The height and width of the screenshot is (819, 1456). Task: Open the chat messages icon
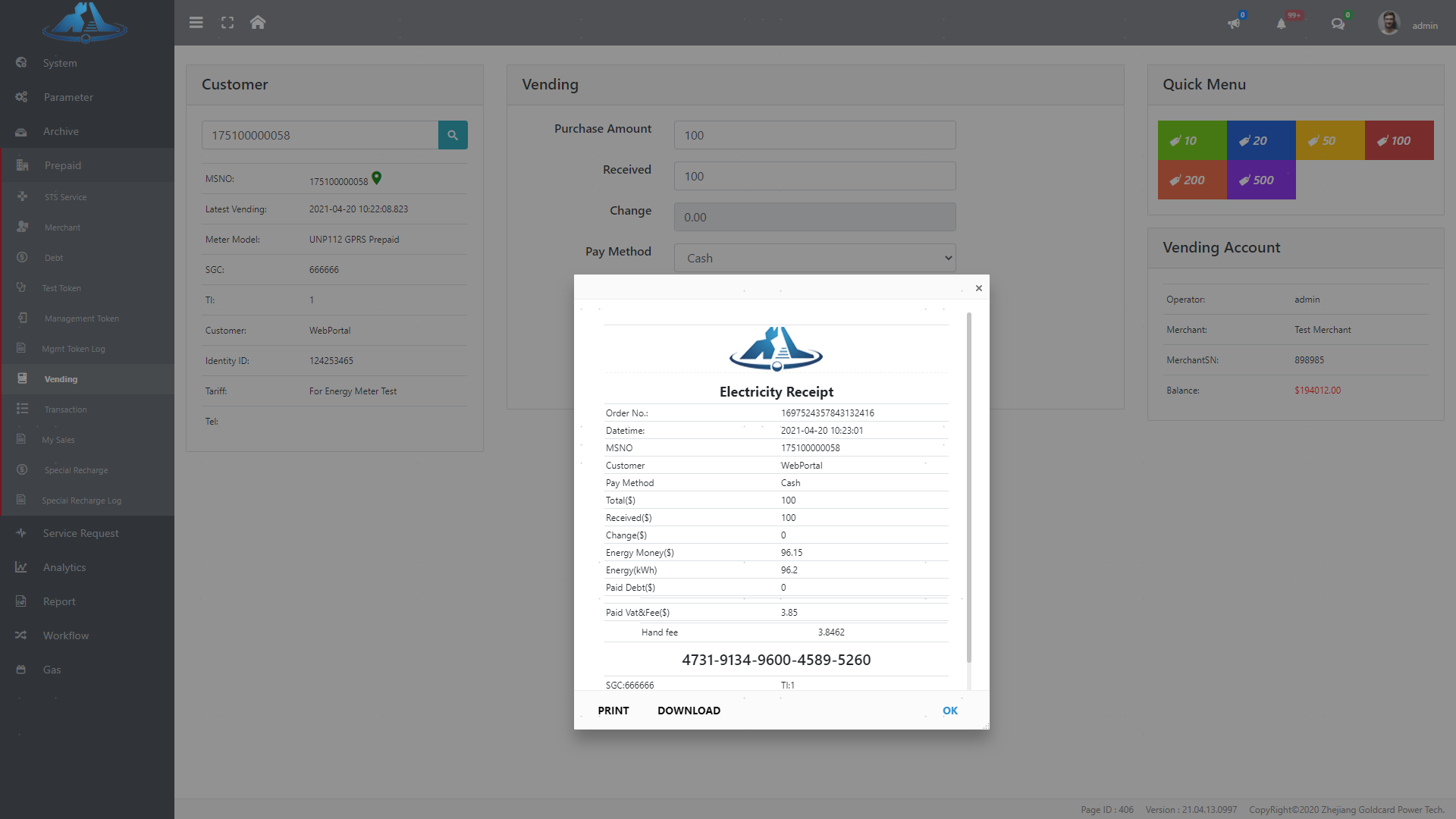pos(1338,24)
